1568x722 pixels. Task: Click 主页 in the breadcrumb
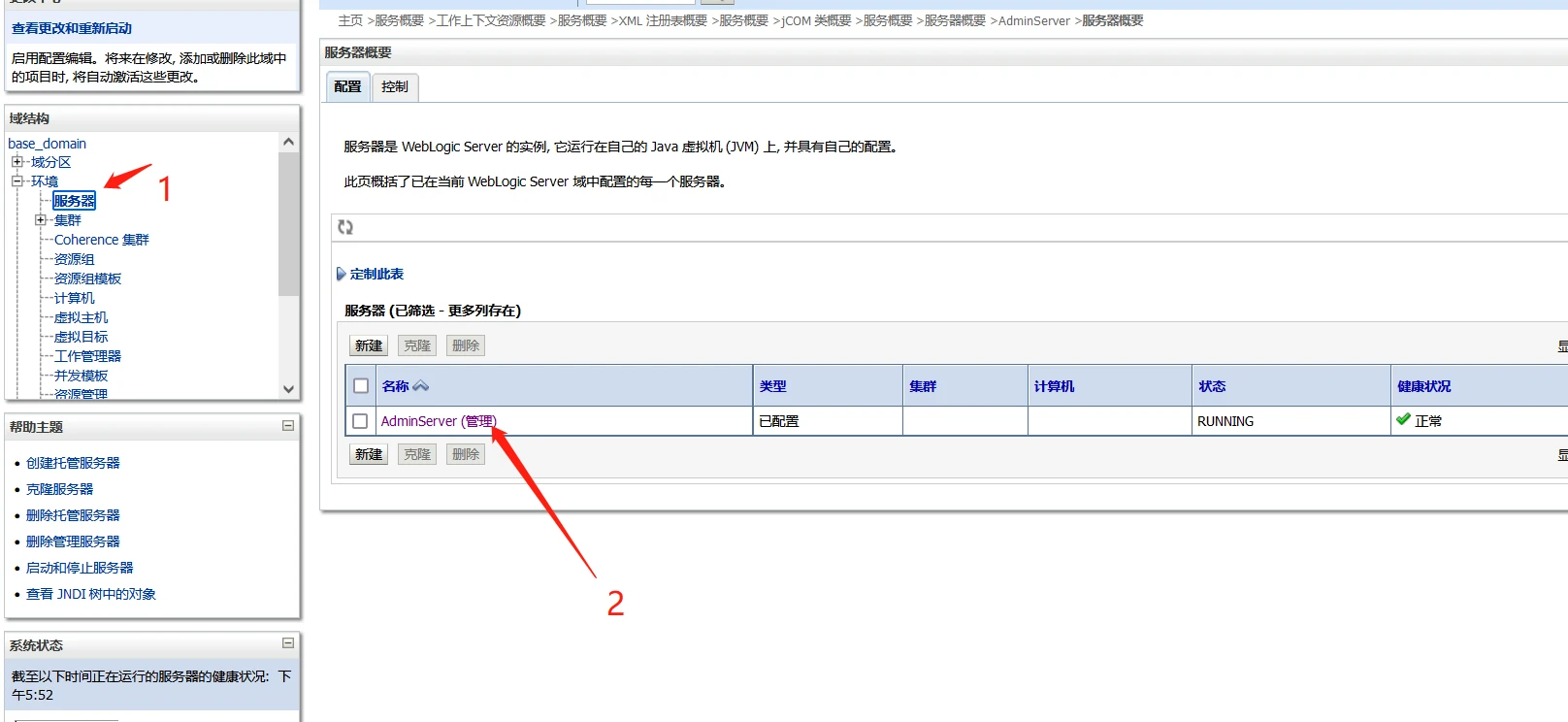[x=350, y=20]
